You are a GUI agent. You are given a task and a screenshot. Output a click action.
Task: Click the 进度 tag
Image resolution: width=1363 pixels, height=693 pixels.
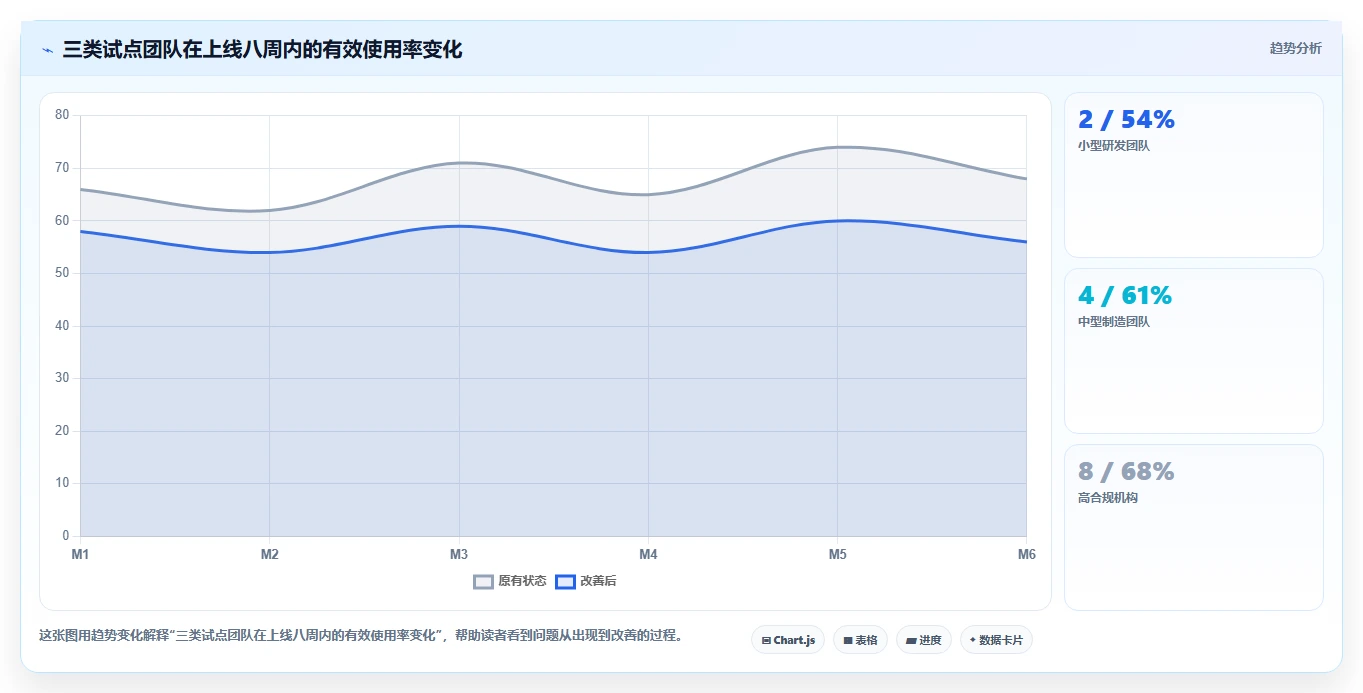pyautogui.click(x=924, y=640)
